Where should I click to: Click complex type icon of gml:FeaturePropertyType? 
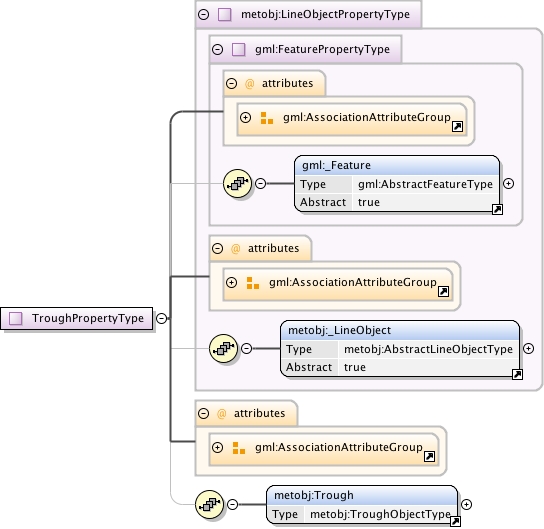[238, 49]
